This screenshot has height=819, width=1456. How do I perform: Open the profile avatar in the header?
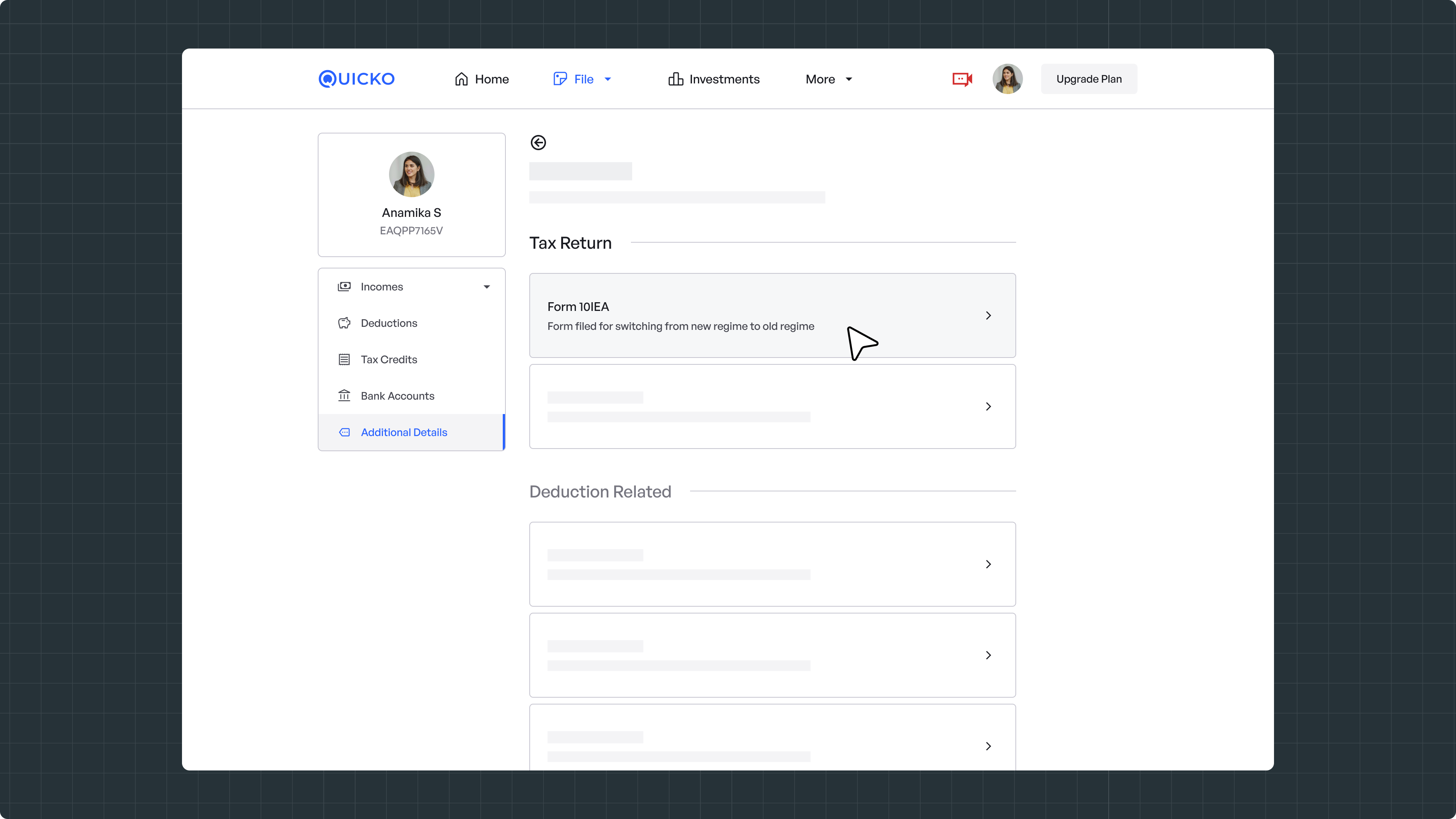tap(1007, 79)
